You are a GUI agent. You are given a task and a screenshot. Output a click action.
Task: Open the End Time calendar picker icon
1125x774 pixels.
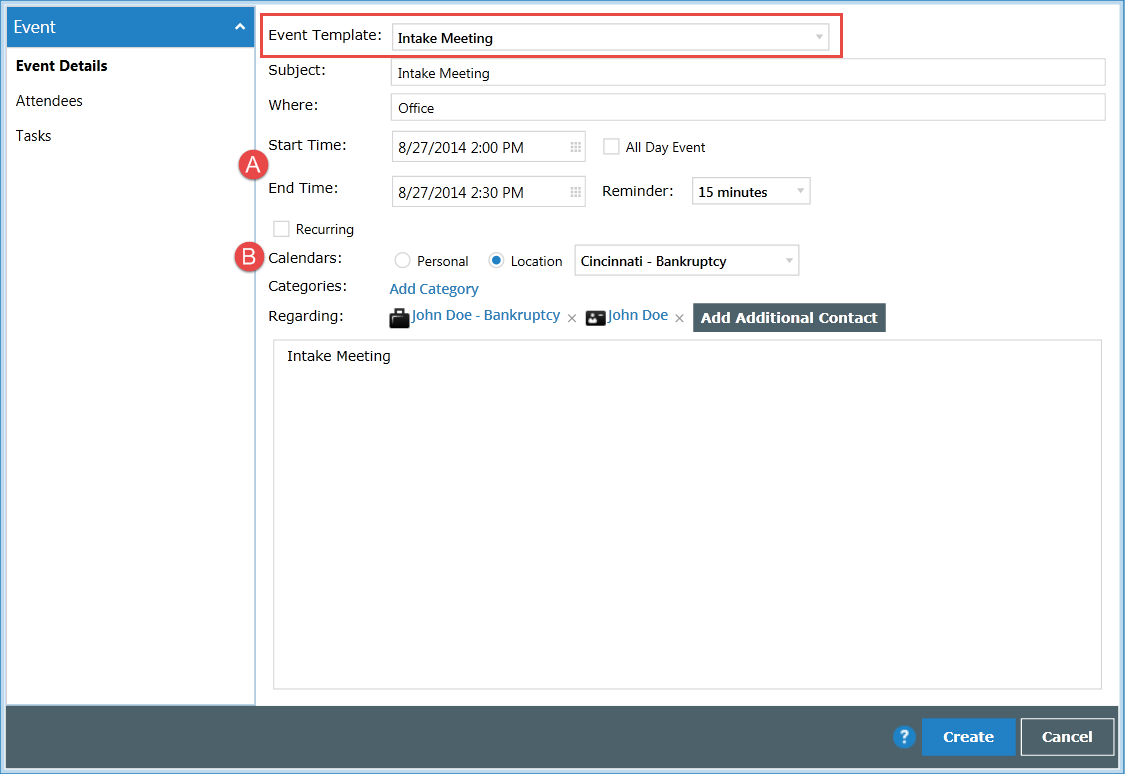[x=575, y=192]
